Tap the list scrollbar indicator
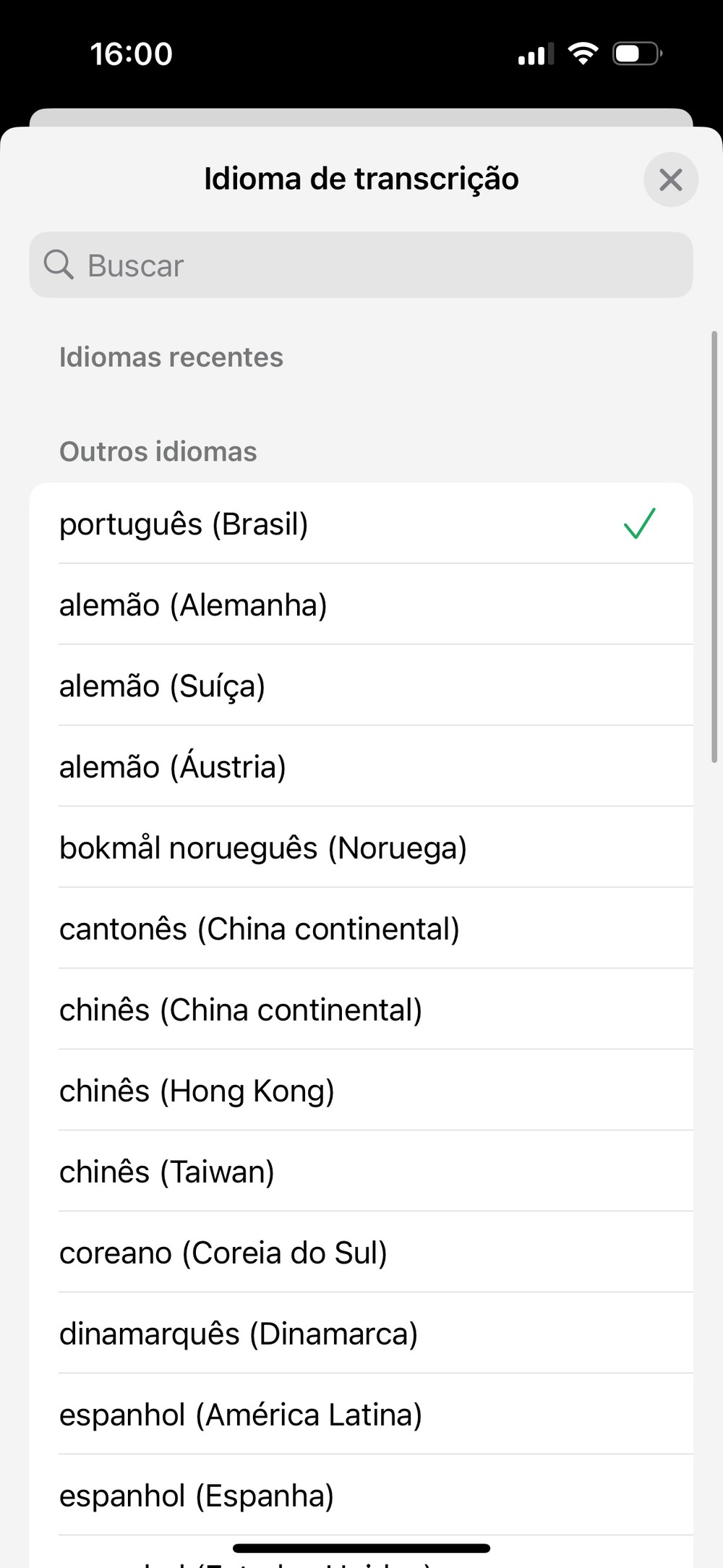 (714, 547)
